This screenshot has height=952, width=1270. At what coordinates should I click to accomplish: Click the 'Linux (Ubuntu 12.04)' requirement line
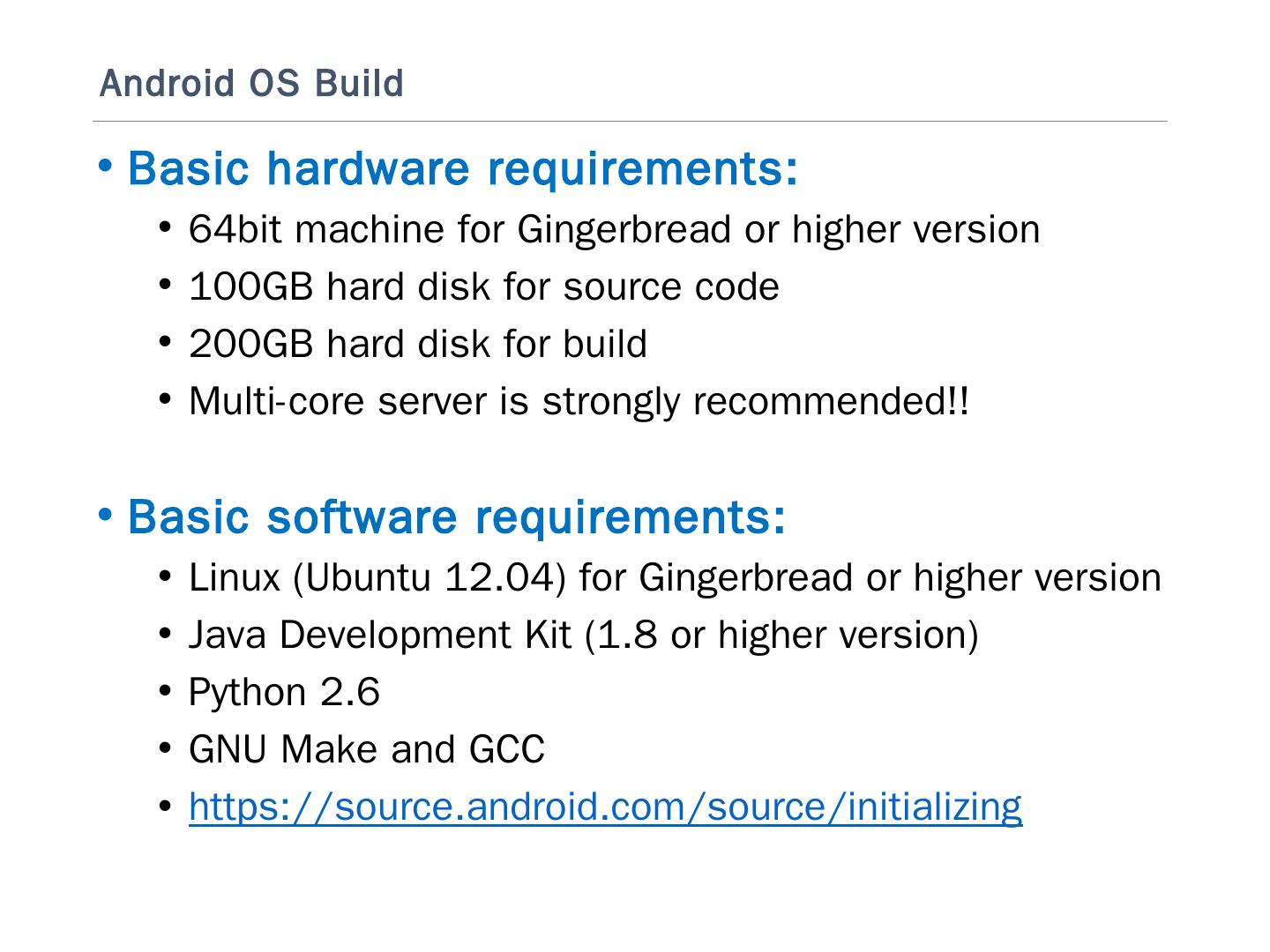point(675,578)
